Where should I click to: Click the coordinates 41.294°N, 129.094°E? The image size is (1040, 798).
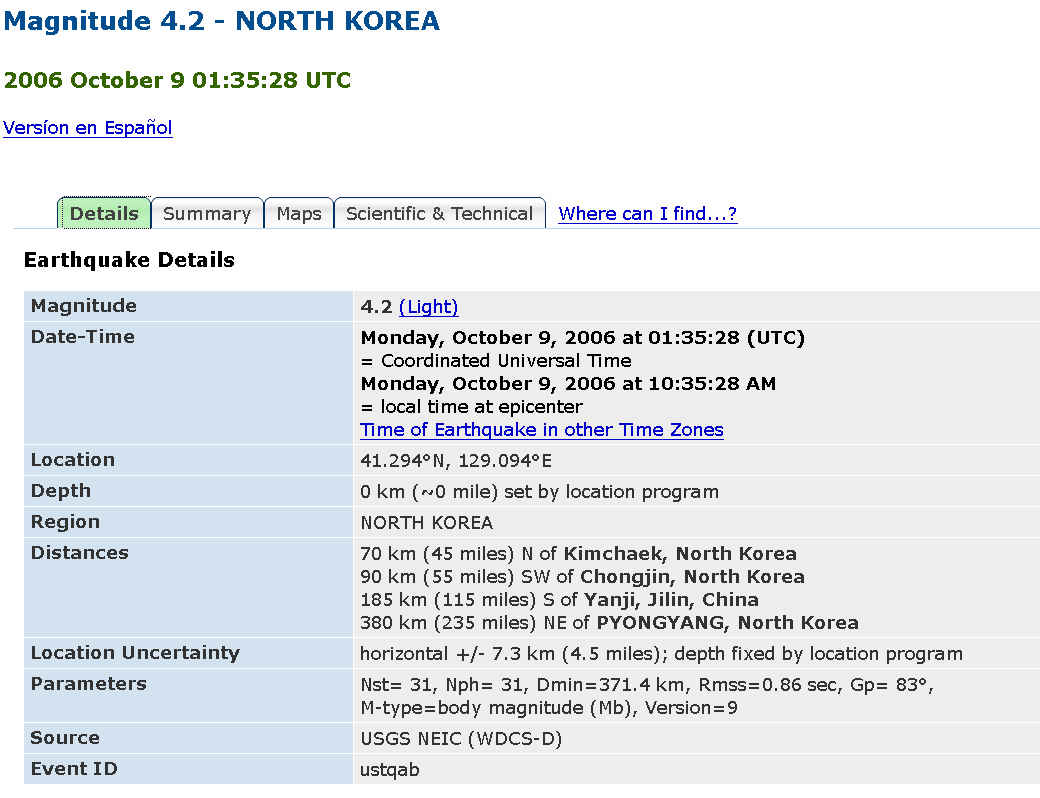coord(456,461)
